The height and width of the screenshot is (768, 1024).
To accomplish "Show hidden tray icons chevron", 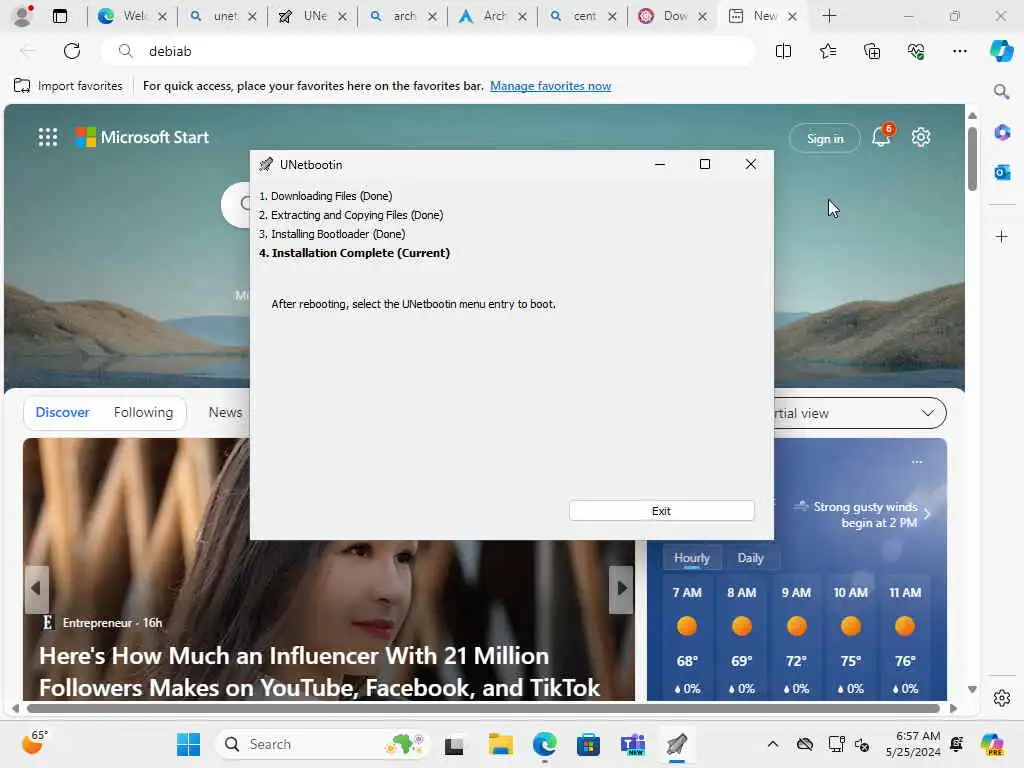I will click(773, 744).
